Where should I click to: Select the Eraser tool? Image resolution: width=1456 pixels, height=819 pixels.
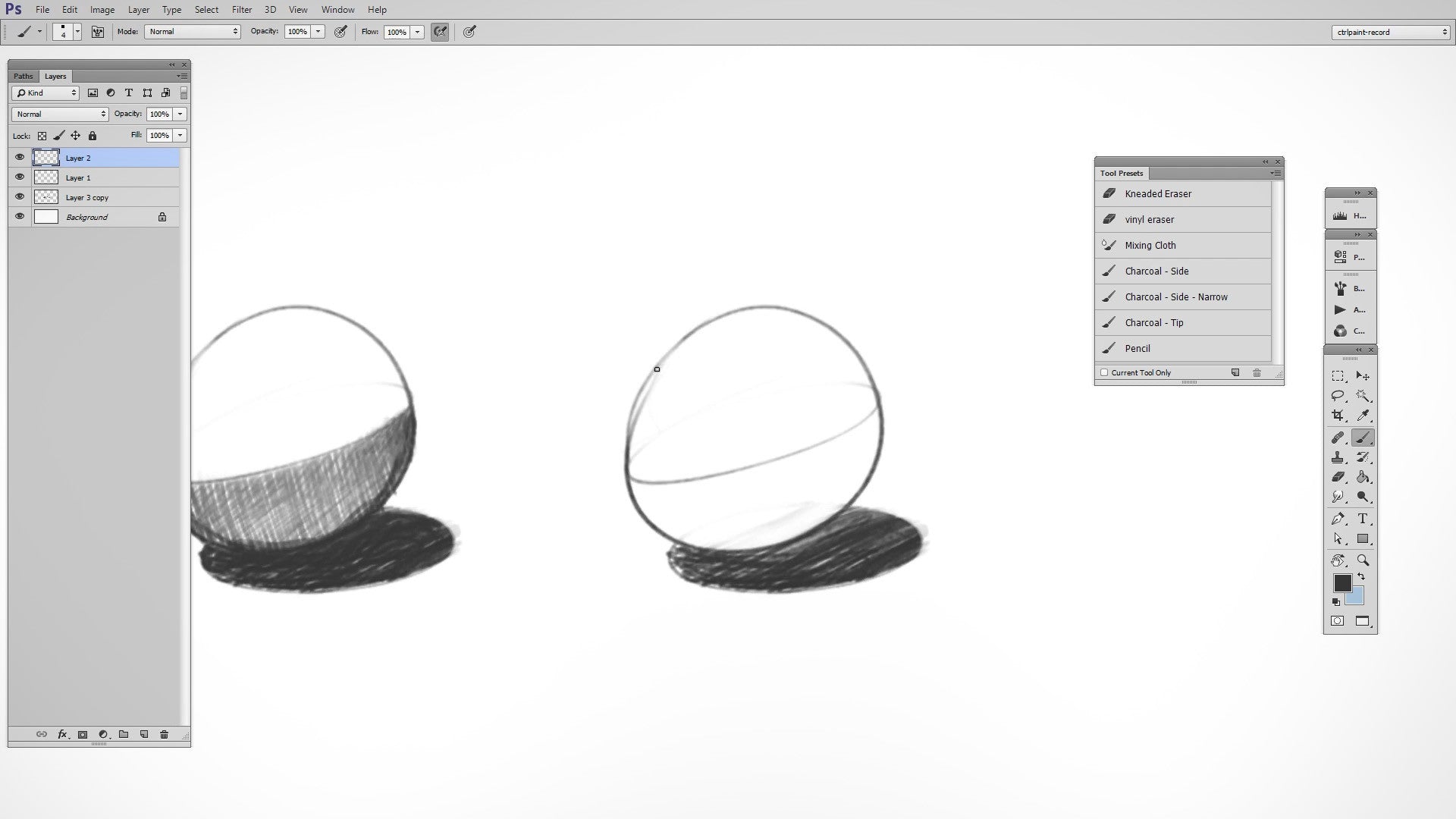(x=1338, y=477)
